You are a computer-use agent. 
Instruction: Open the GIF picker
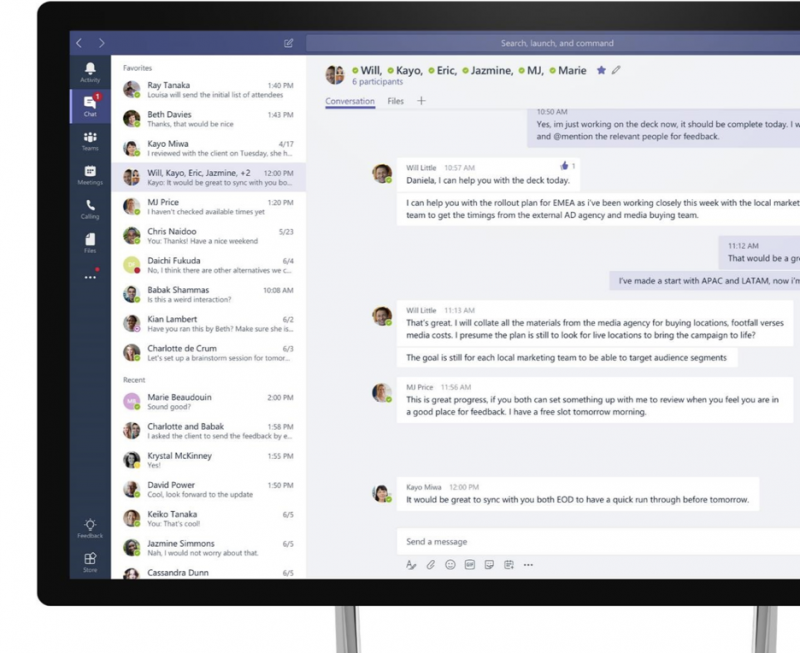click(470, 565)
